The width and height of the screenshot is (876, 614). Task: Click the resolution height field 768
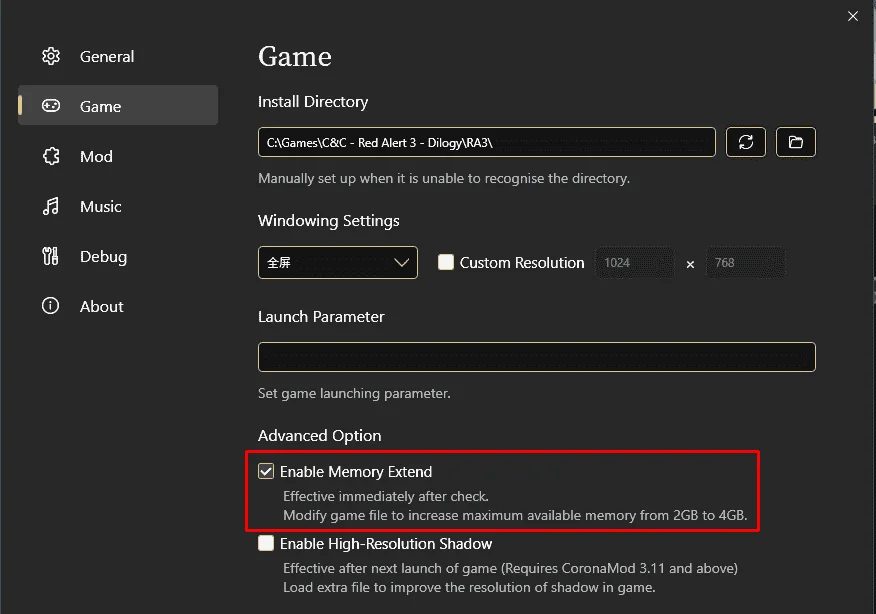[745, 263]
